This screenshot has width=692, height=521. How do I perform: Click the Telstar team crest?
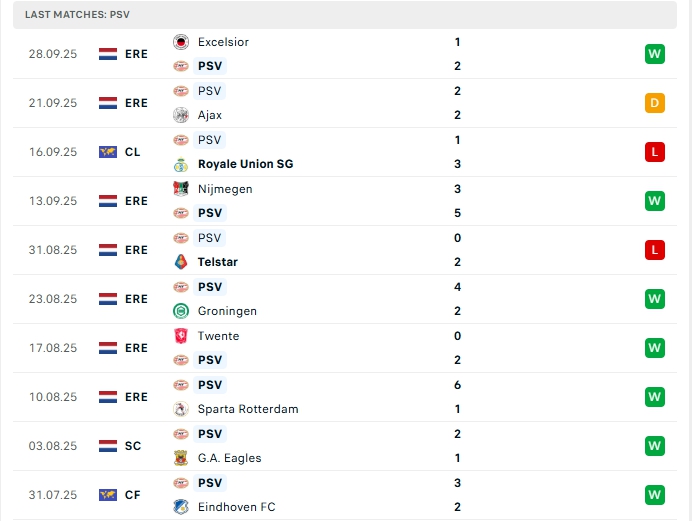[181, 262]
